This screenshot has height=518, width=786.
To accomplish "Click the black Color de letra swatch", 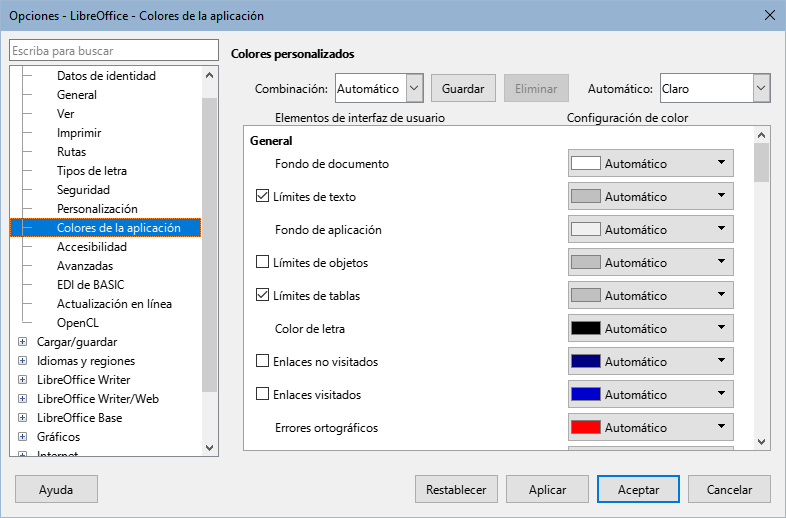I will (x=585, y=328).
